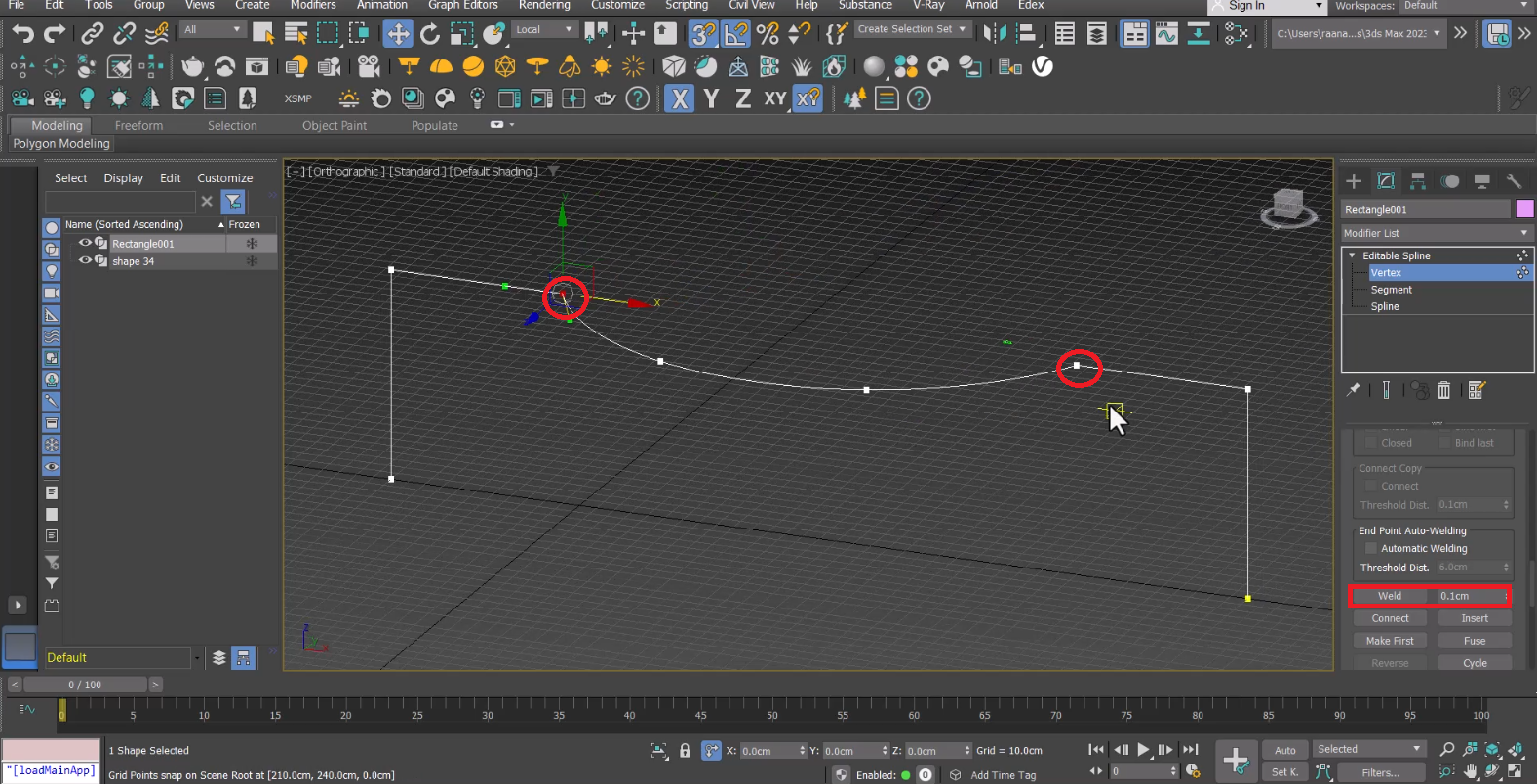Viewport: 1537px width, 784px height.
Task: Open the Rendering menu
Action: click(544, 6)
